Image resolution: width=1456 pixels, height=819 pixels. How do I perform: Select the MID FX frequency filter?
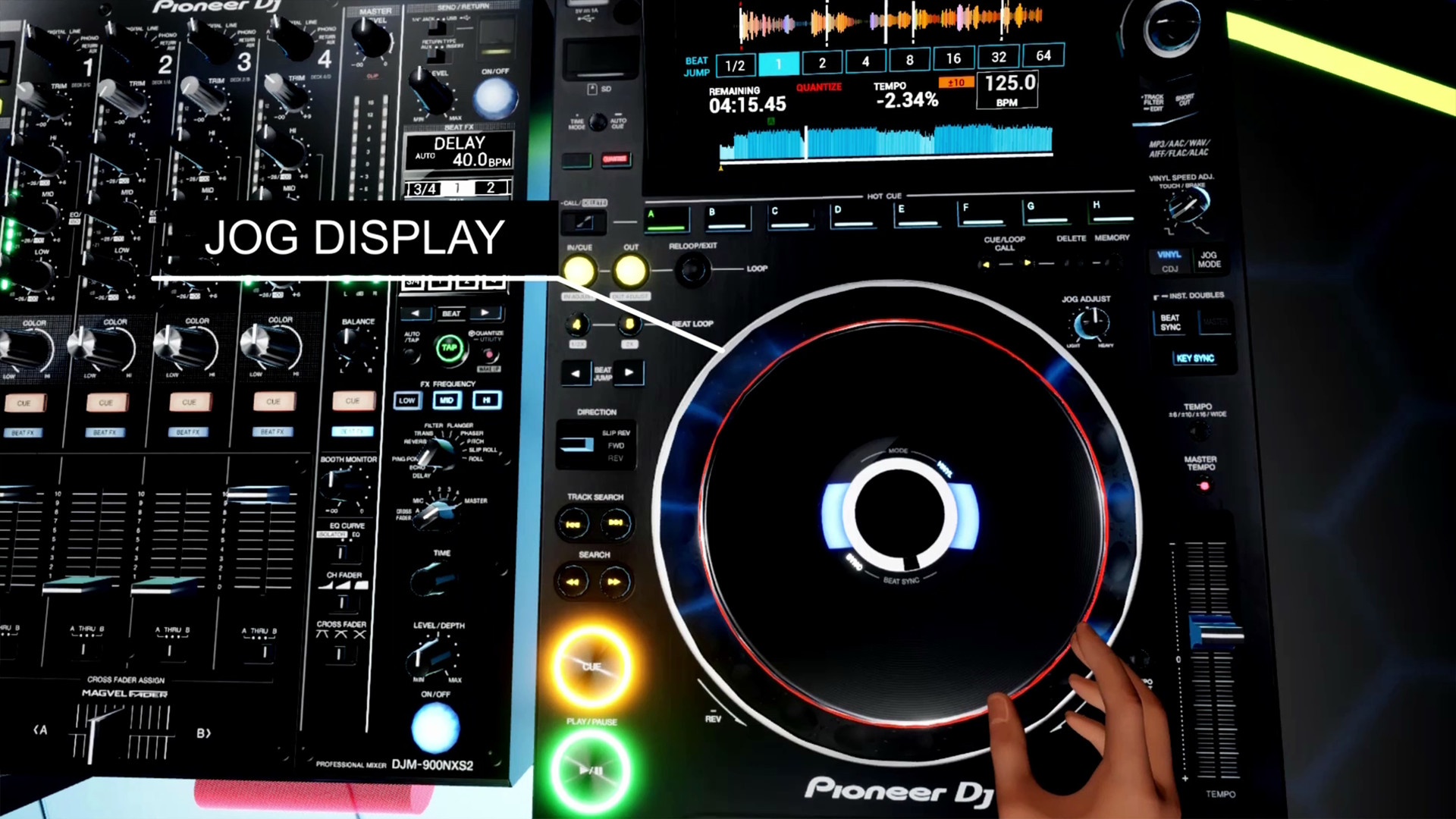(448, 400)
